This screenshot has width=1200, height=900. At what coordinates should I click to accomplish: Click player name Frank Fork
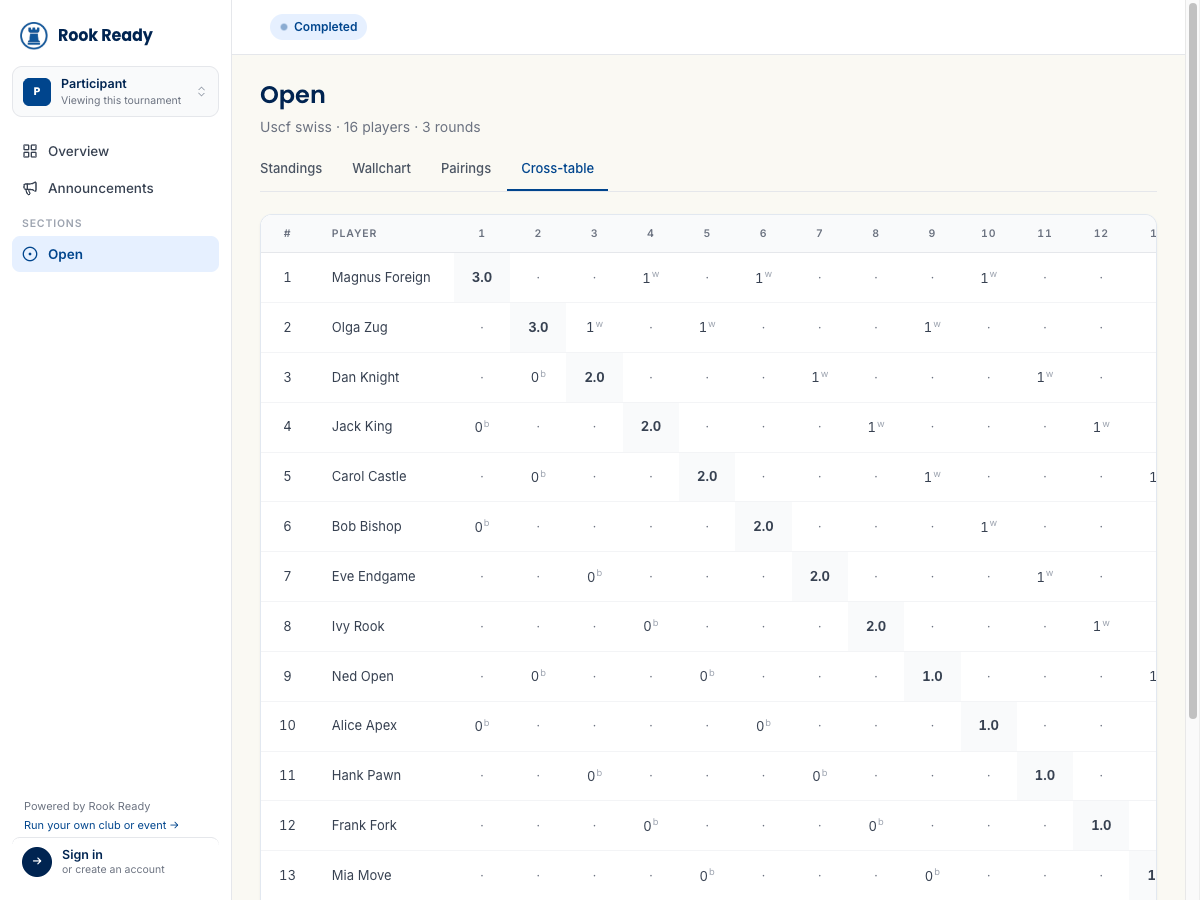click(364, 825)
